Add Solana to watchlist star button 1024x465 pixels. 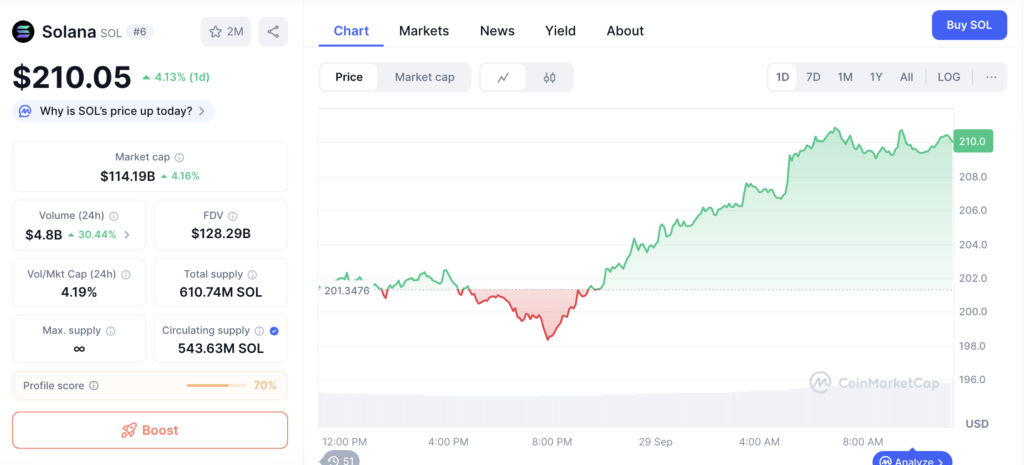pyautogui.click(x=225, y=31)
